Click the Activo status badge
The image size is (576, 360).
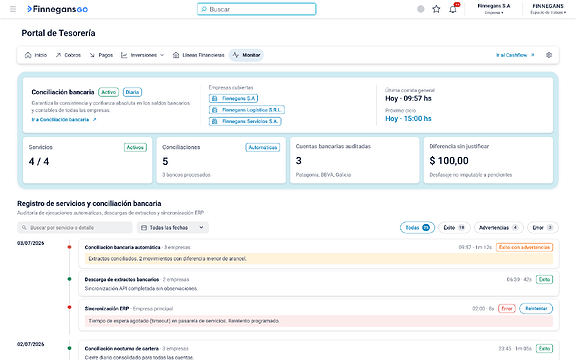(x=108, y=92)
